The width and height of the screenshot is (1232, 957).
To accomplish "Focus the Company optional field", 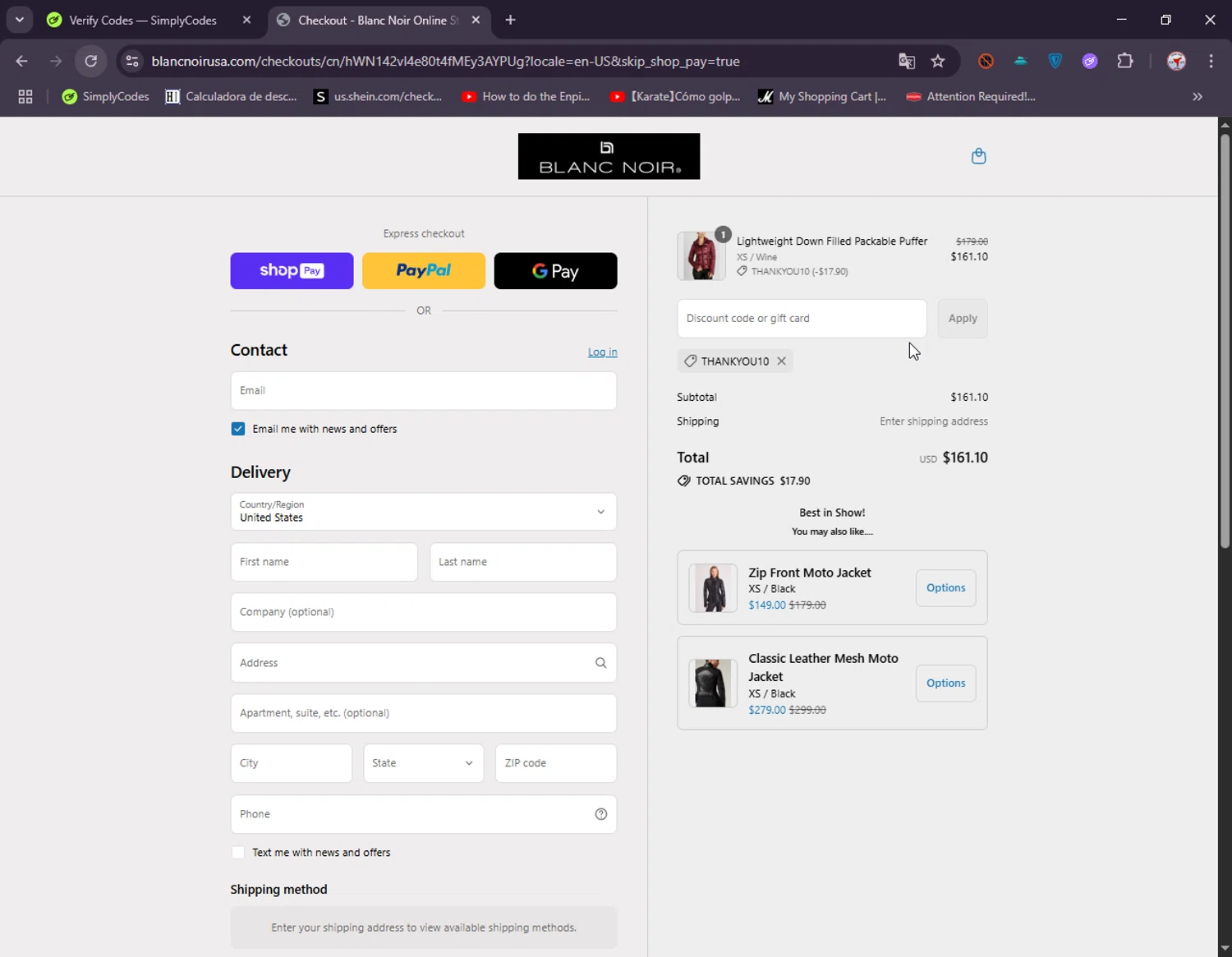I will coord(424,612).
